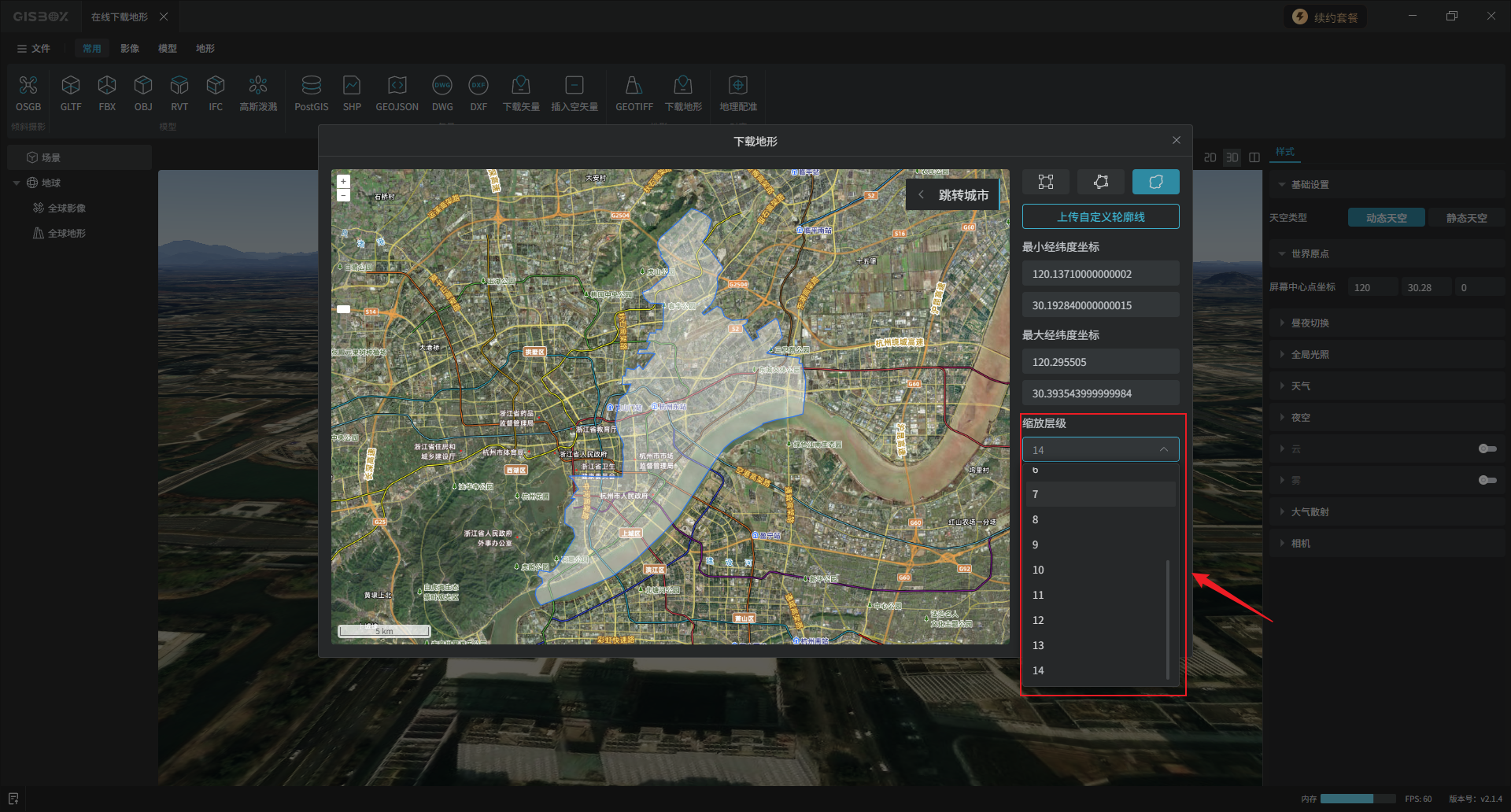This screenshot has height=812, width=1511.
Task: Select the rectangle selection tool icon
Action: click(x=1045, y=182)
